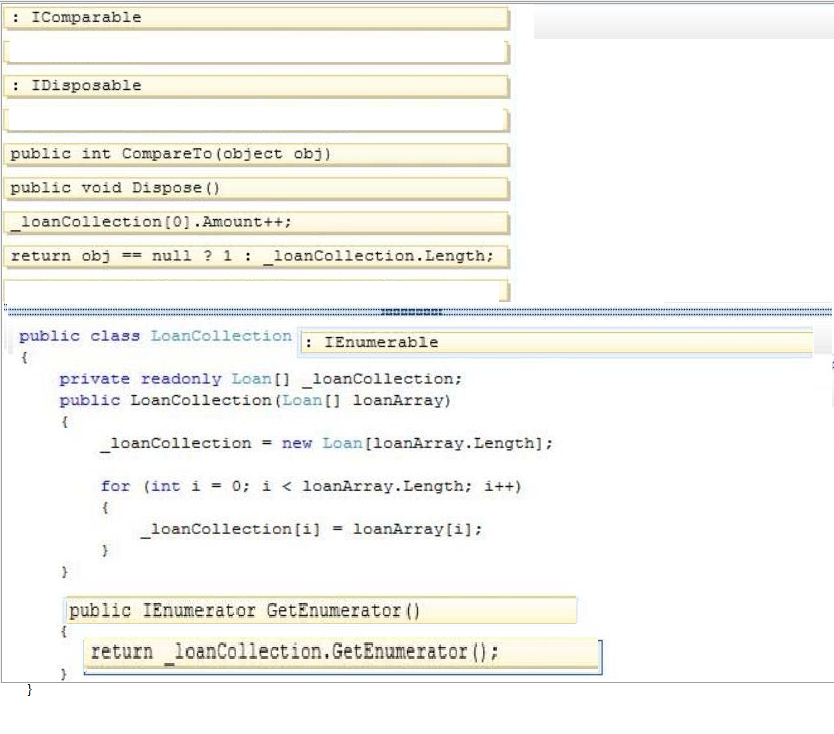Click the 'public IEnumerator GetEnumerator()' answer slot
This screenshot has width=834, height=734.
point(321,610)
